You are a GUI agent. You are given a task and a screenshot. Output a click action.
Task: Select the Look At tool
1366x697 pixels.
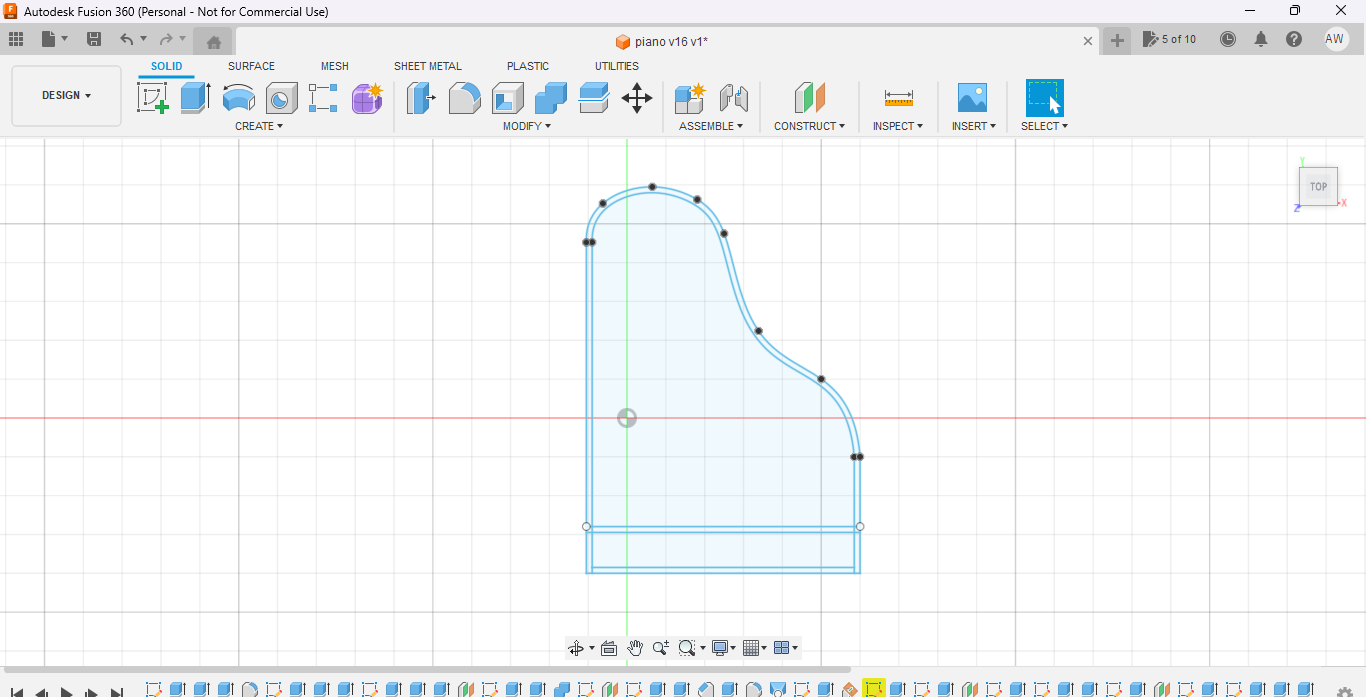609,648
